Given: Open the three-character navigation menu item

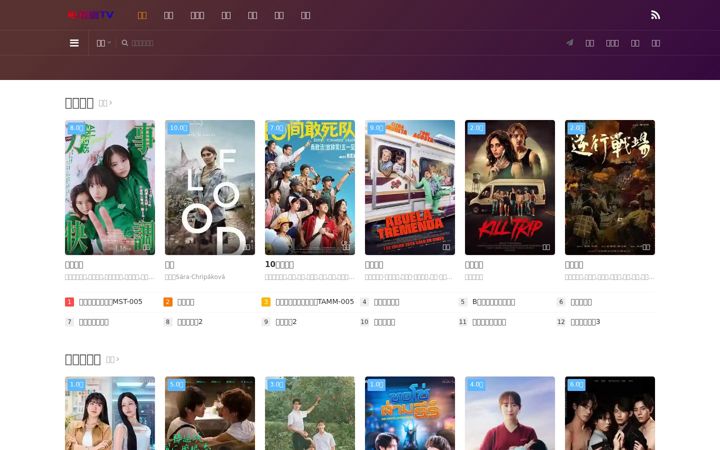Looking at the screenshot, I should [x=197, y=15].
